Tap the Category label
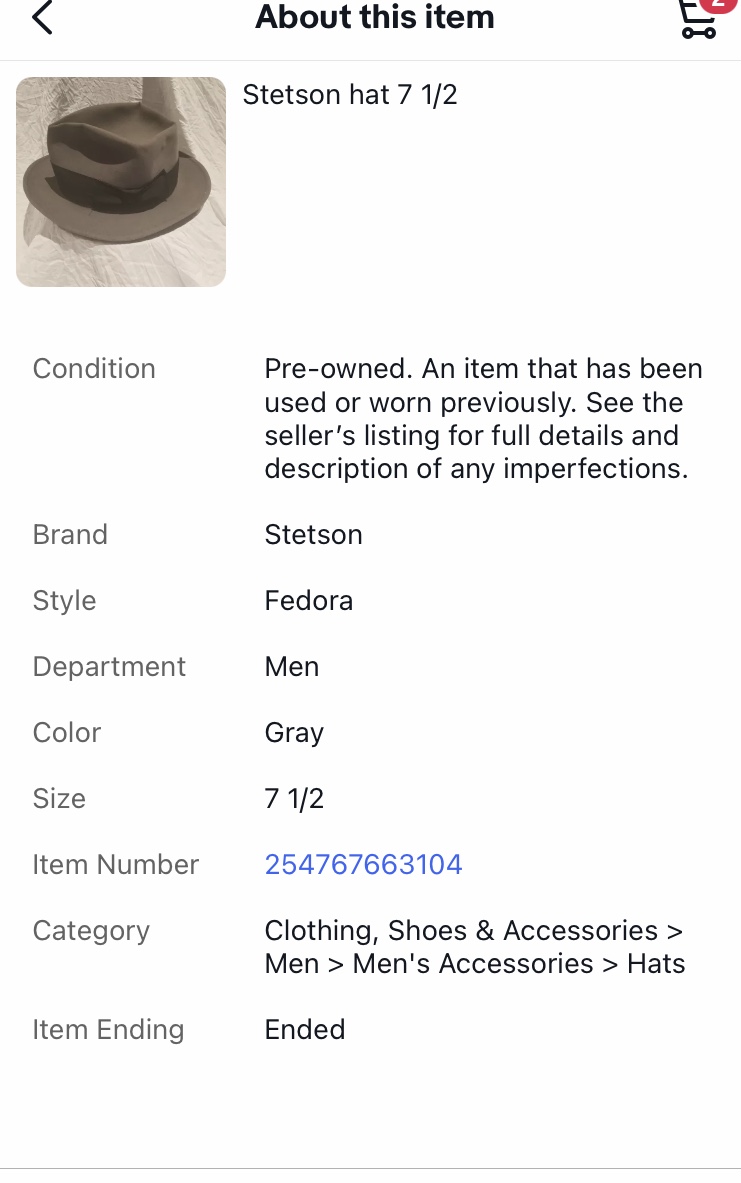The image size is (741, 1183). (x=91, y=931)
